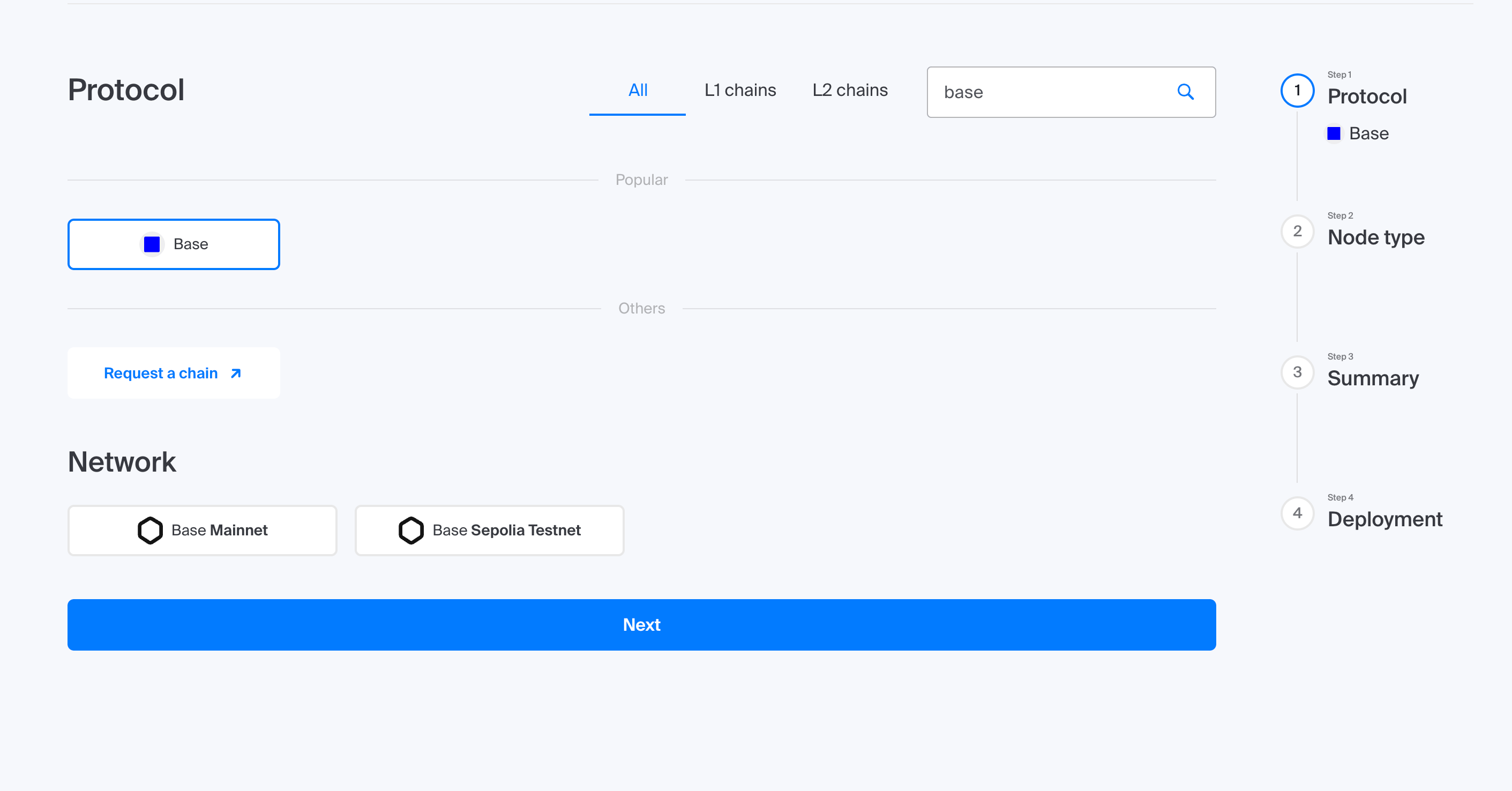Select the Base Sepolia Testnet network option

point(489,530)
